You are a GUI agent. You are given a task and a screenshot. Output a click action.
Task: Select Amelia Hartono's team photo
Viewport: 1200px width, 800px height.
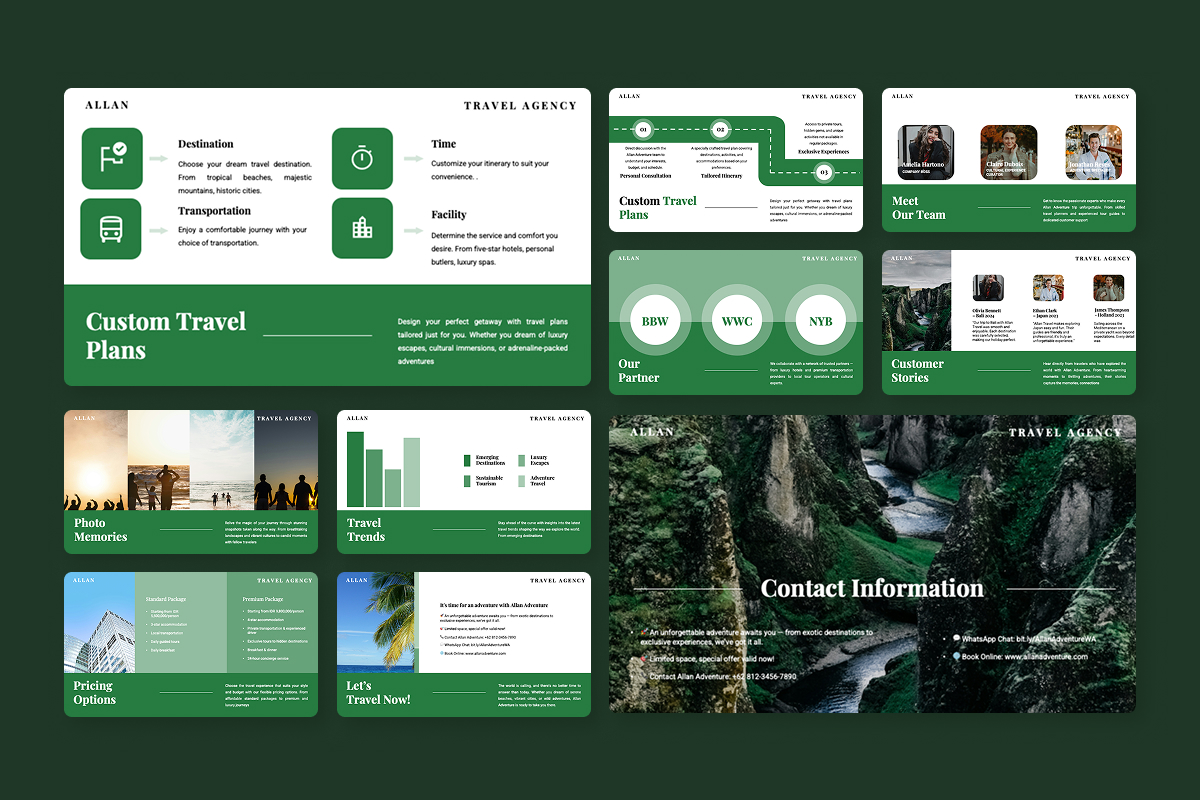click(x=925, y=152)
